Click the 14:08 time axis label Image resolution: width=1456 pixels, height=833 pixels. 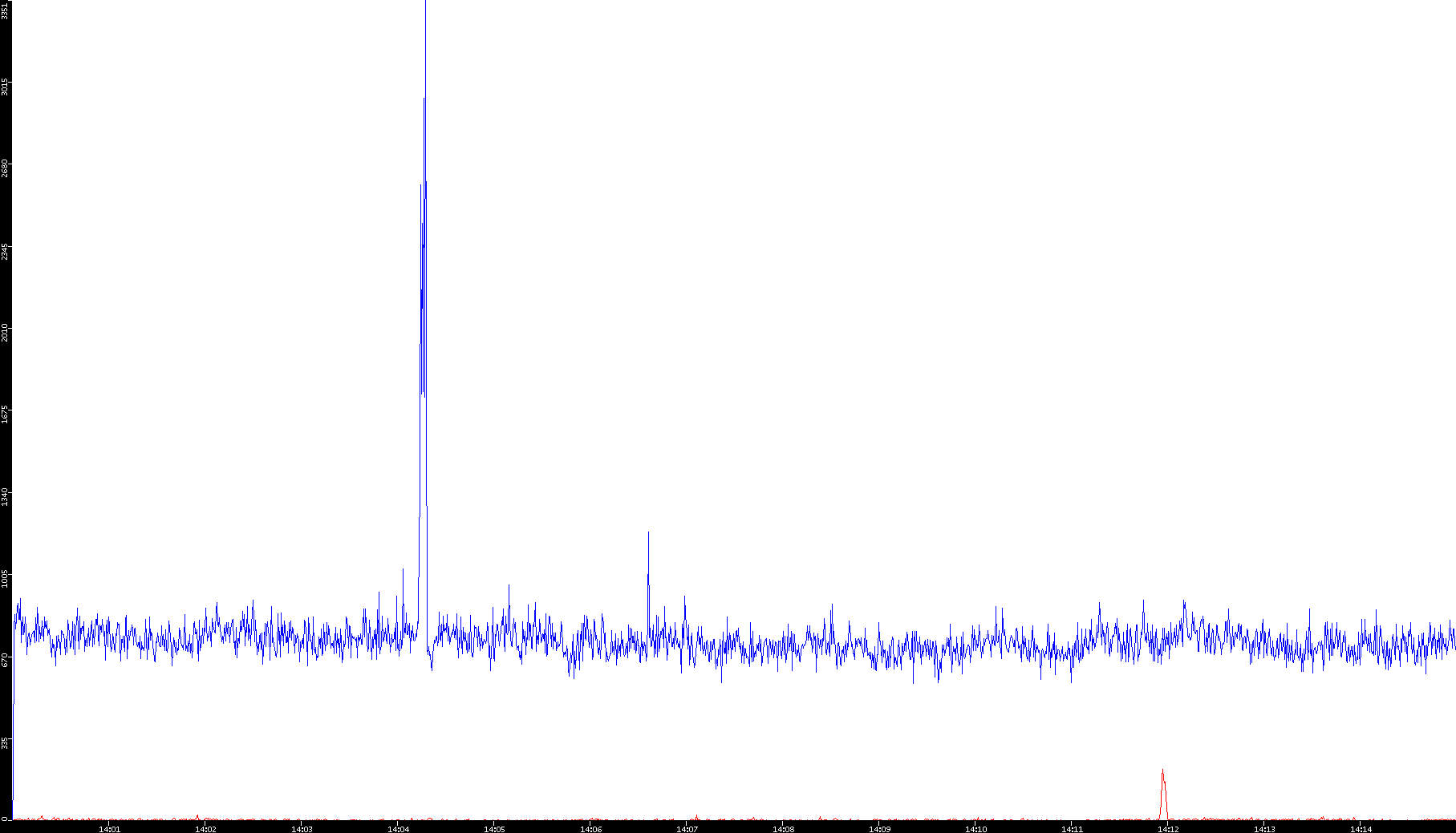coord(783,829)
